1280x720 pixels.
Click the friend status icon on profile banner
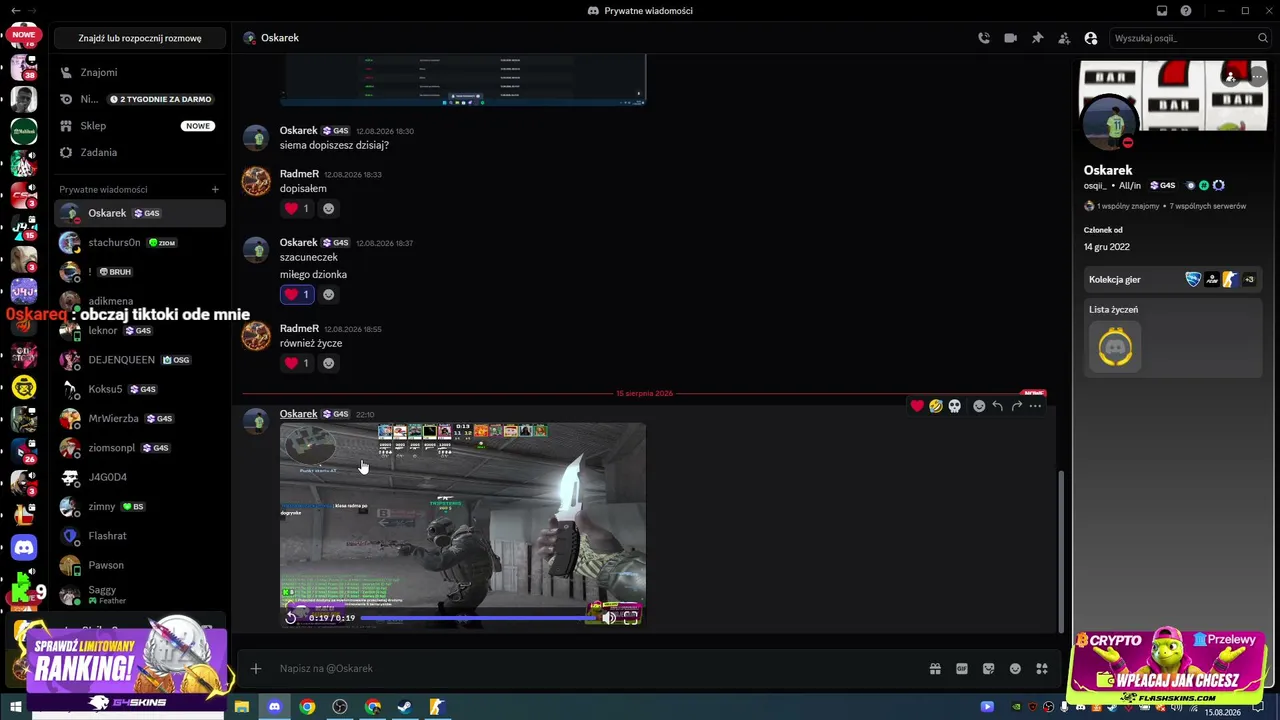[x=1231, y=76]
